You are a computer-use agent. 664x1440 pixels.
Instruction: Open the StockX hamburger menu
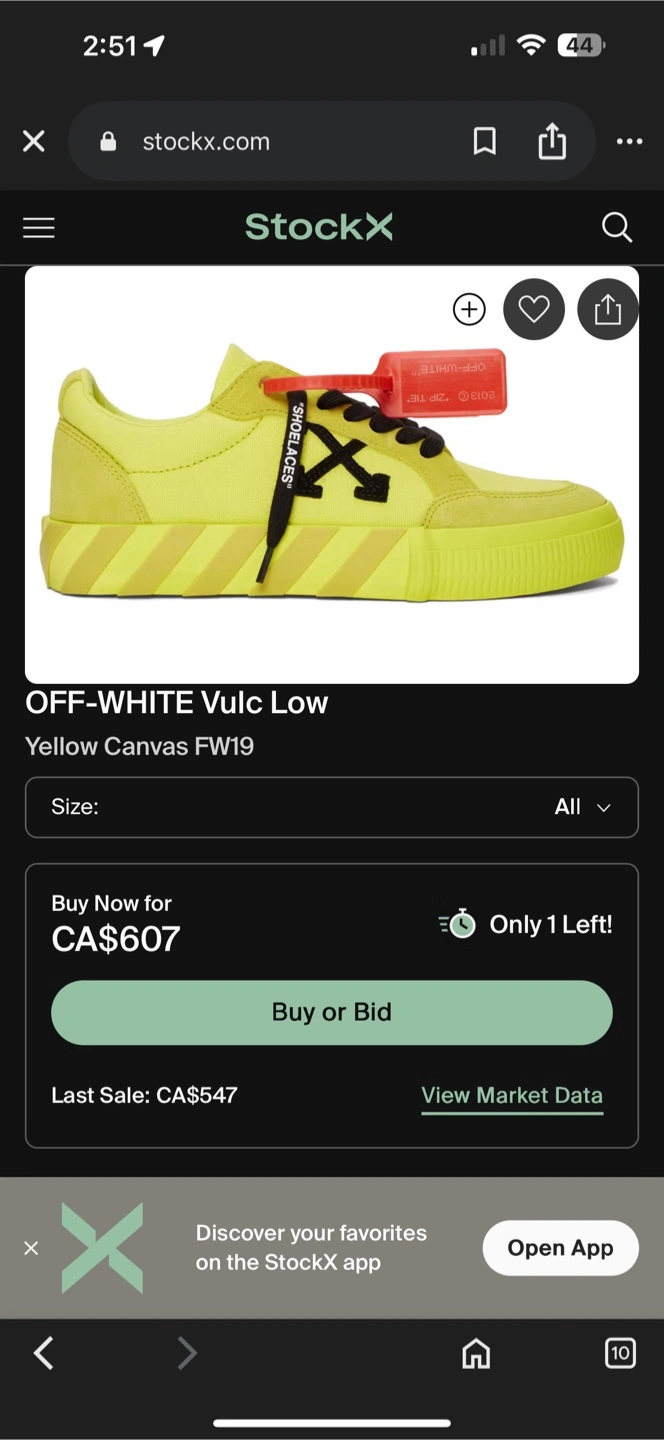coord(39,228)
